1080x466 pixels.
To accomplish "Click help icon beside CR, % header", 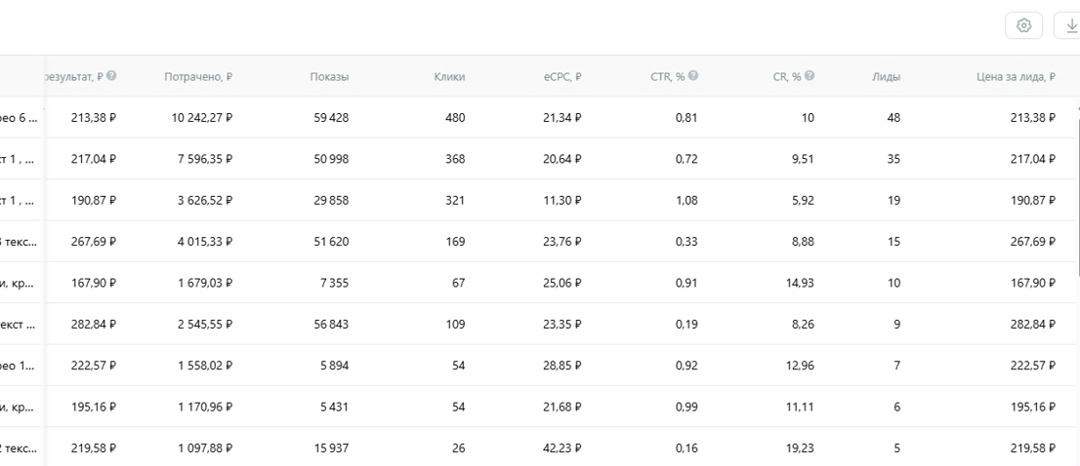I will pyautogui.click(x=809, y=76).
